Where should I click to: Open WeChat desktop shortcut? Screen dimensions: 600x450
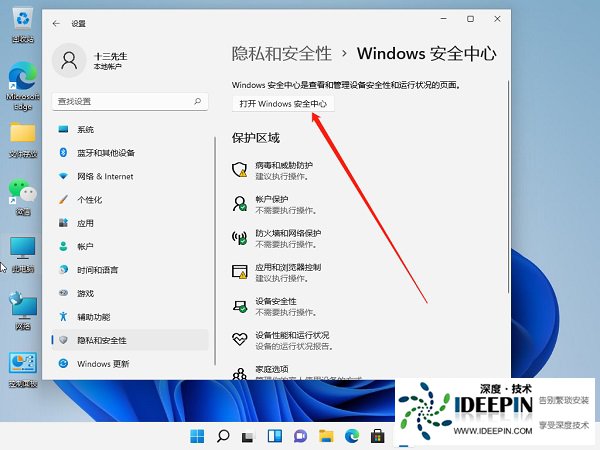23,197
